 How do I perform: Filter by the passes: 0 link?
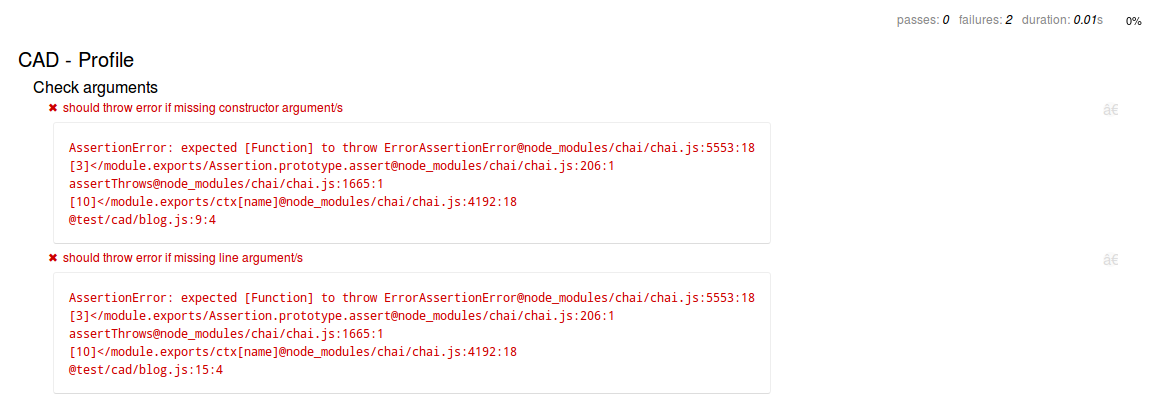pos(923,20)
